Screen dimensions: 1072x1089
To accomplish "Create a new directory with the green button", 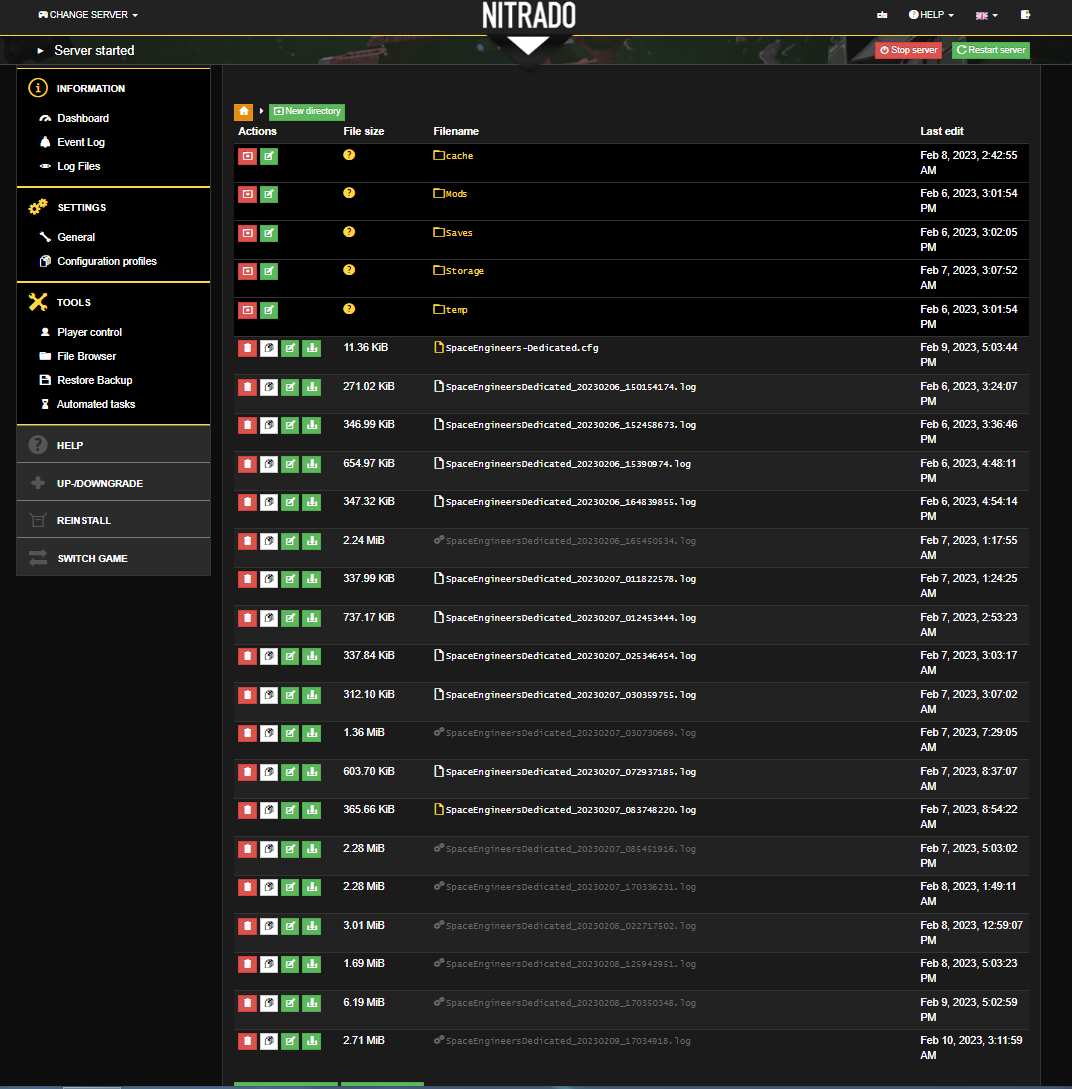I will [307, 111].
